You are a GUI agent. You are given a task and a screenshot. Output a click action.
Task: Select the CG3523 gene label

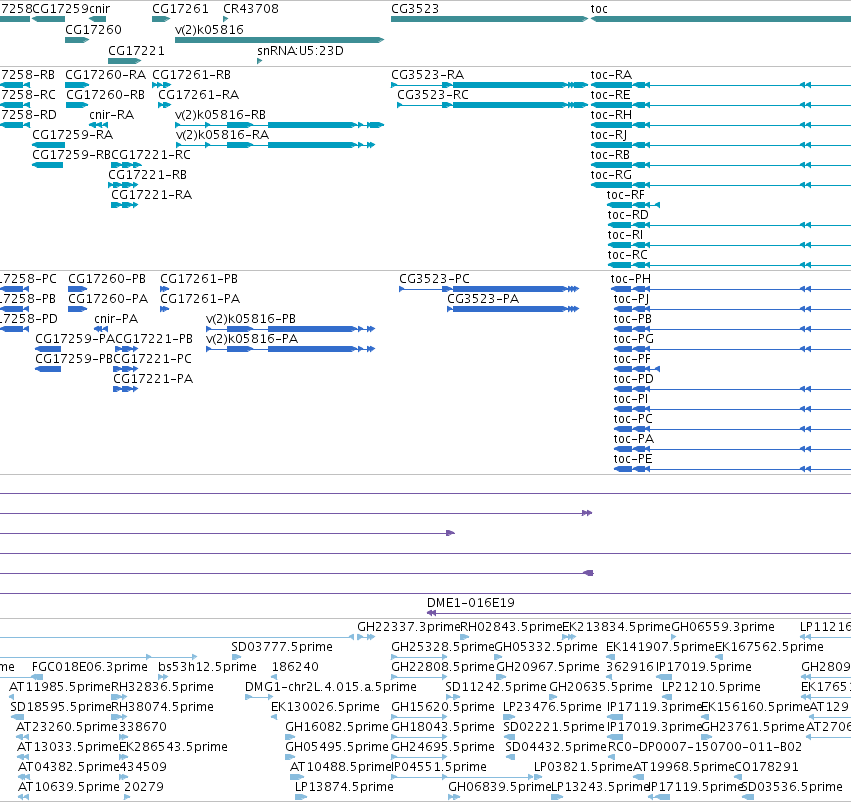[x=415, y=9]
